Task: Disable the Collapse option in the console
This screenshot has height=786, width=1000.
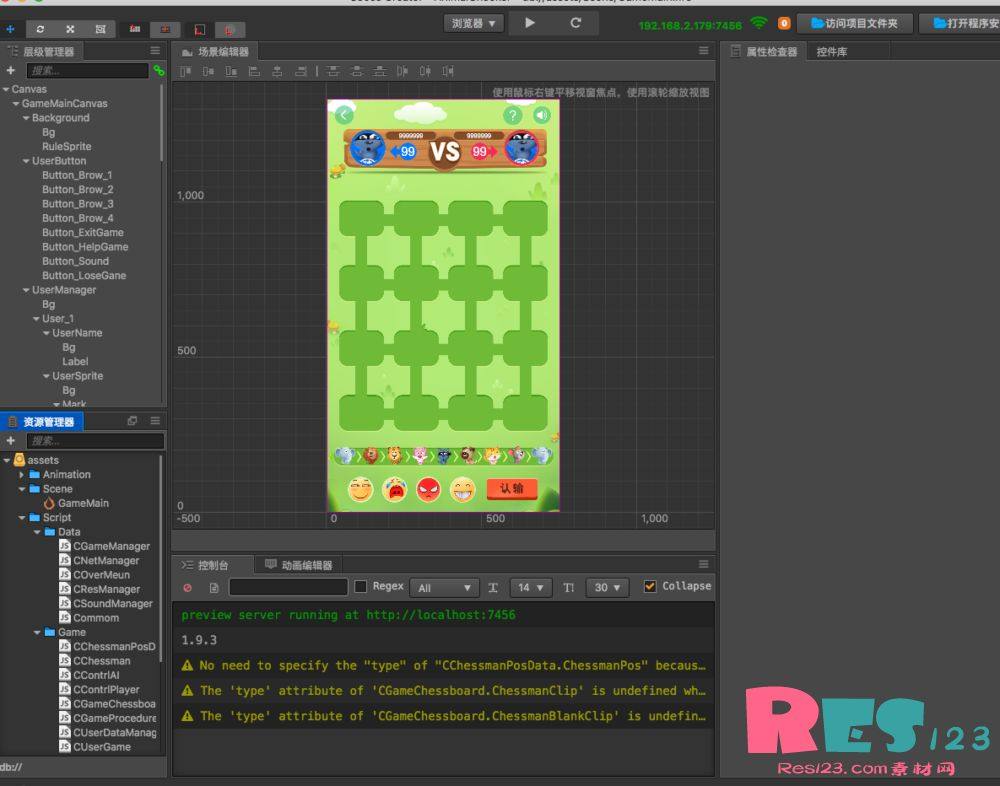Action: point(649,586)
